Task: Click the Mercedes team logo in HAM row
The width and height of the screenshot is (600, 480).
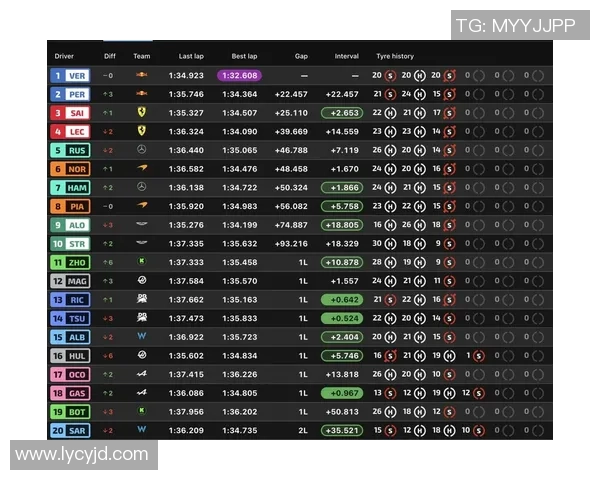Action: click(x=142, y=187)
